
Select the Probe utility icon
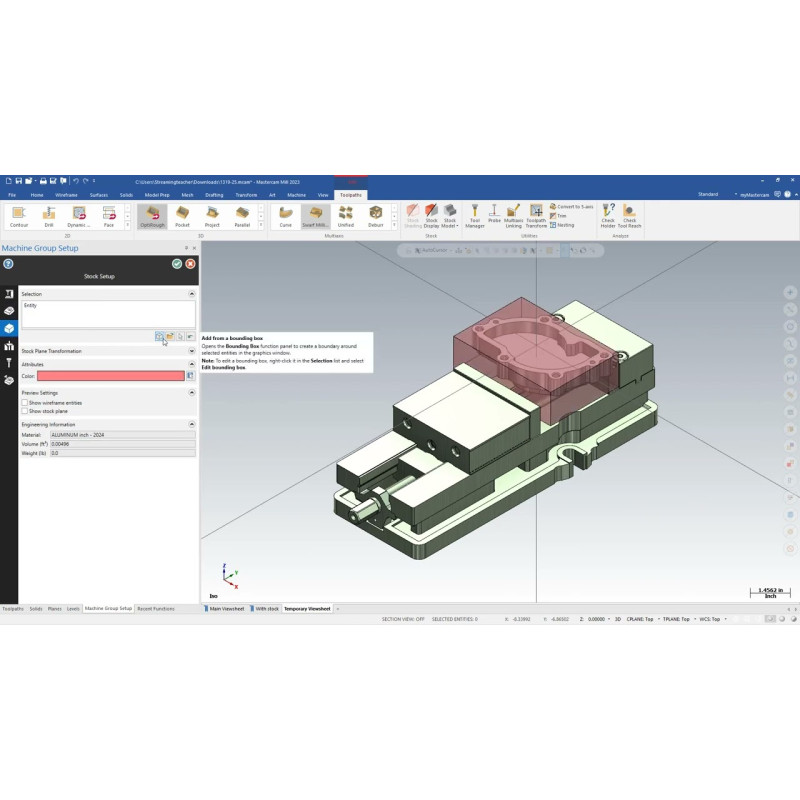click(x=494, y=214)
